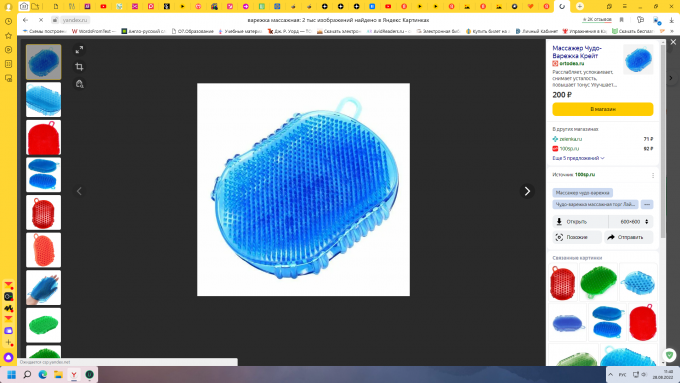Image resolution: width=680 pixels, height=383 pixels.
Task: Search by image fragment icon
Action: pos(79,84)
